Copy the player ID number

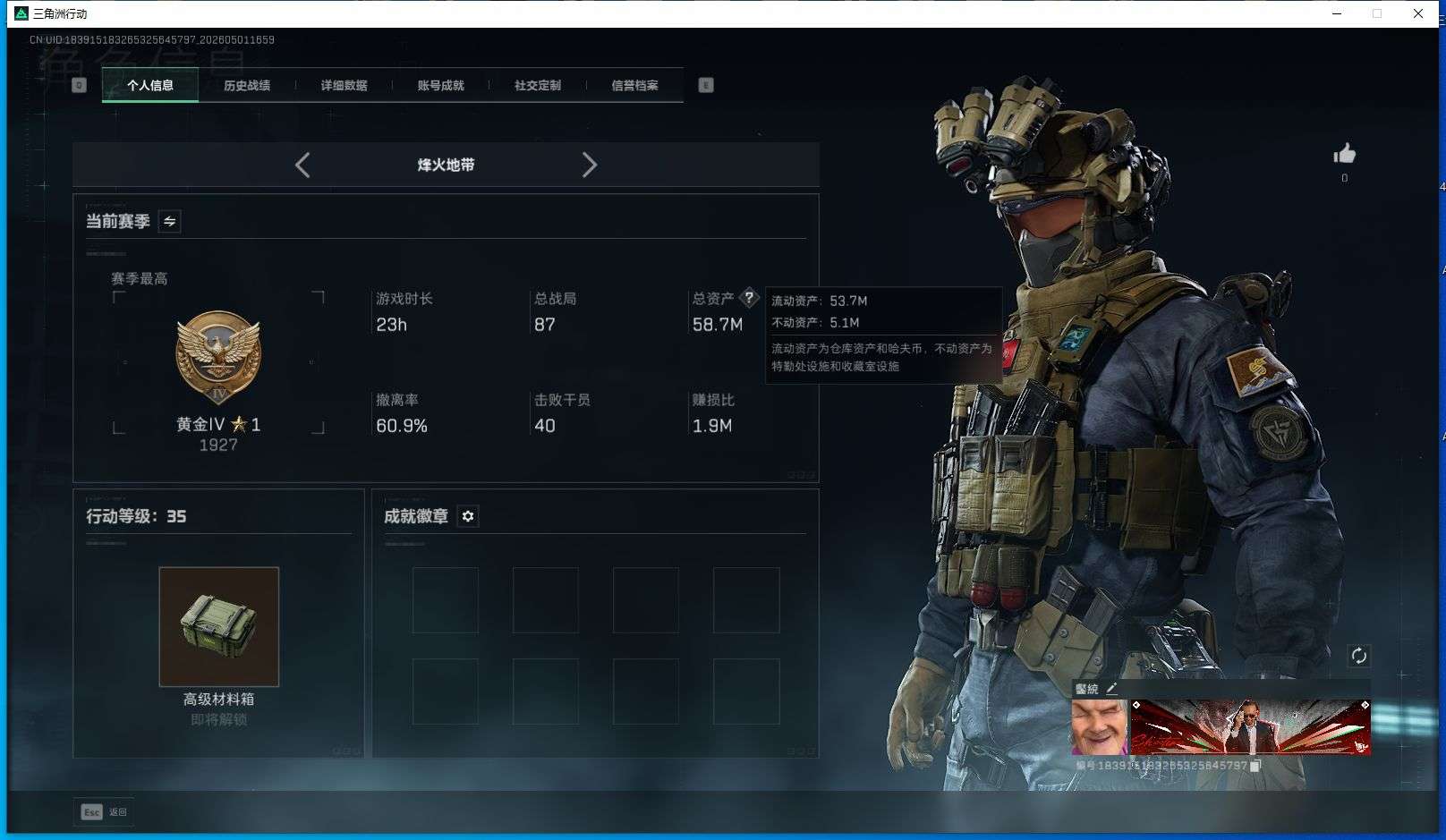tap(1255, 766)
